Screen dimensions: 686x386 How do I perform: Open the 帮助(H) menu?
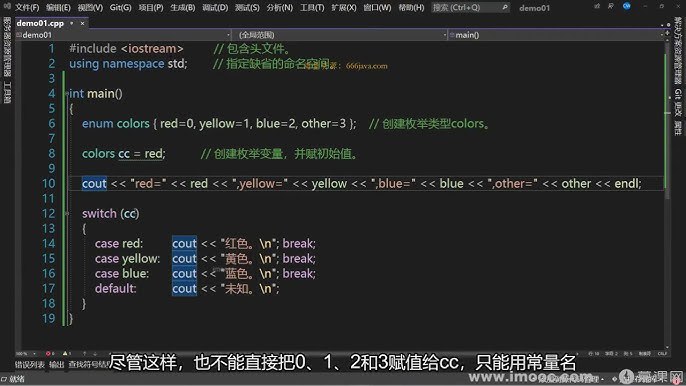tap(411, 7)
